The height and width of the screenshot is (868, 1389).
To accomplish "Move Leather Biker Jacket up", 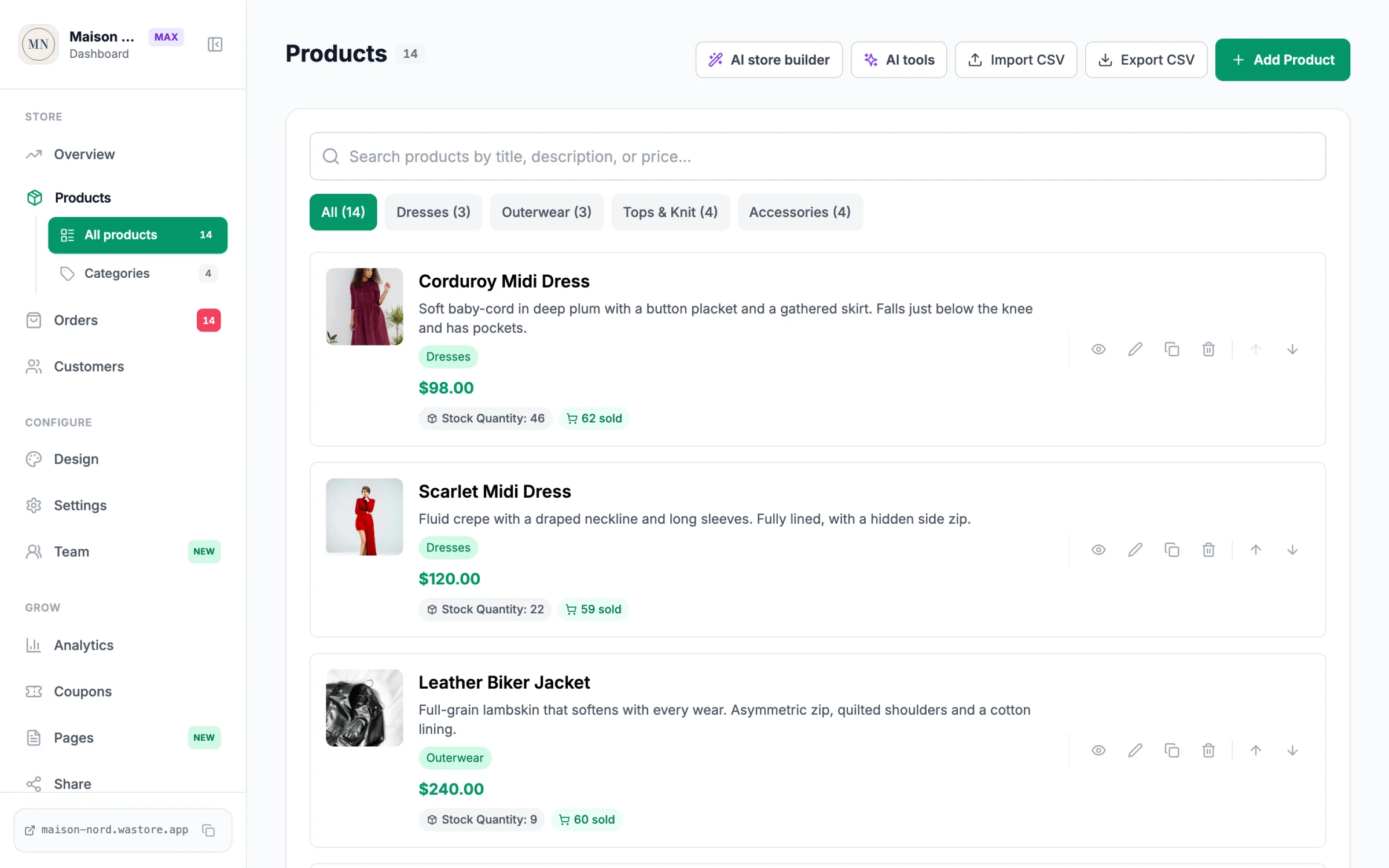I will coord(1256,751).
